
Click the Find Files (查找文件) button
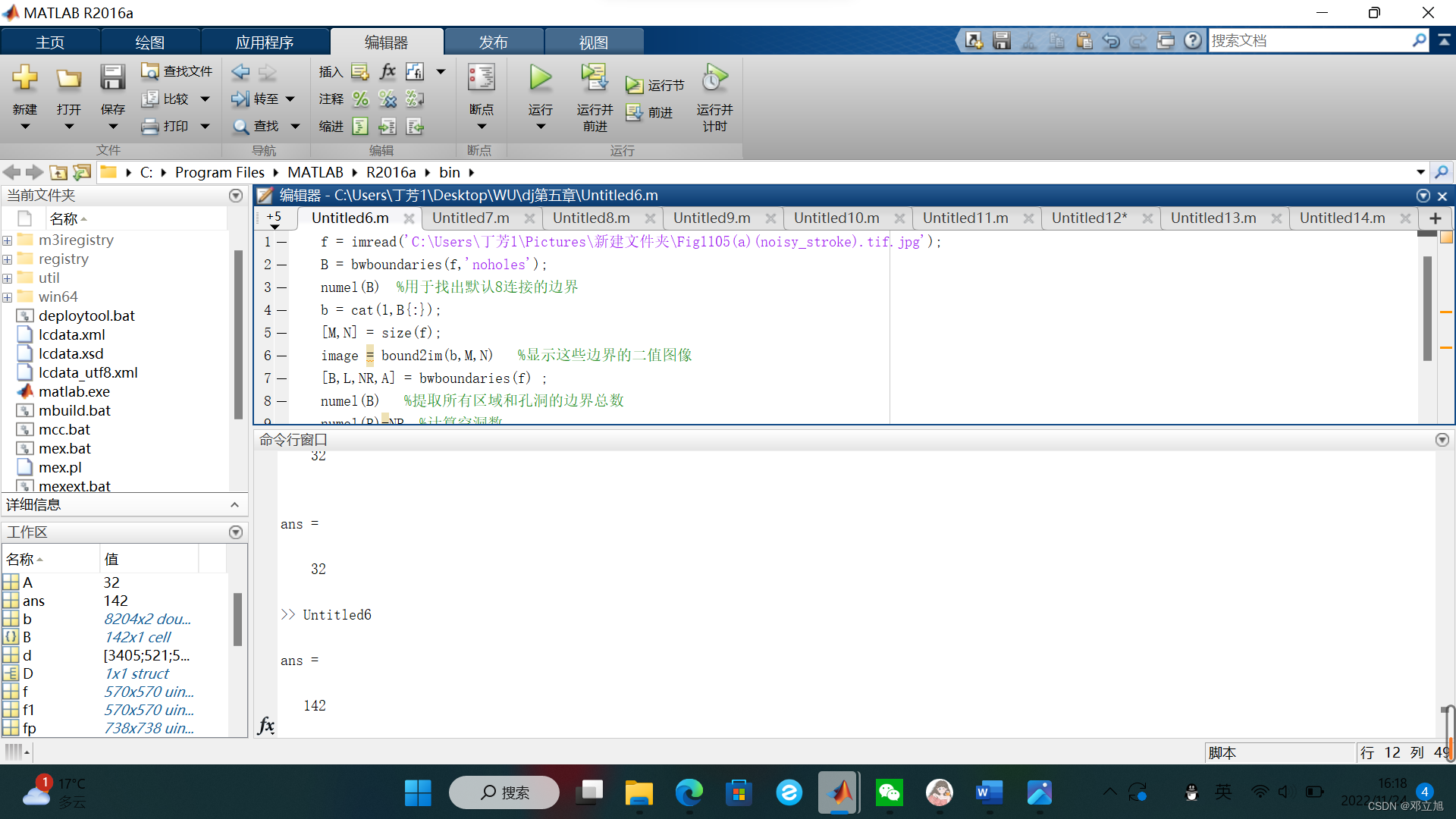click(177, 71)
